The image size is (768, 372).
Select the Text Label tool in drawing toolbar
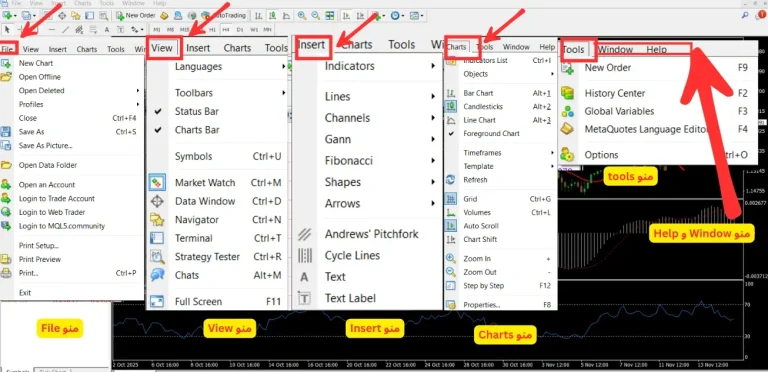(x=120, y=29)
